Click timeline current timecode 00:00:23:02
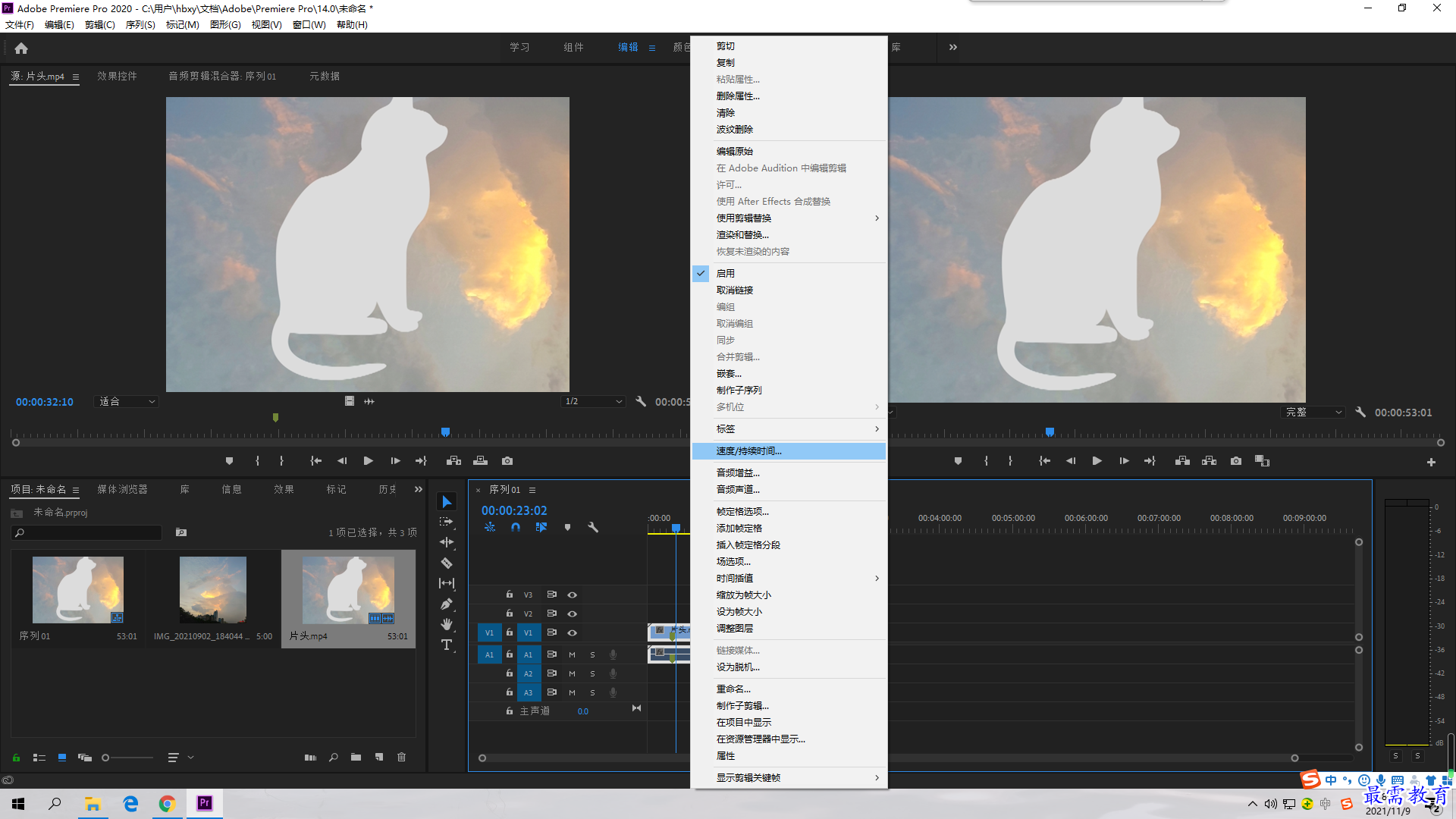 (514, 511)
